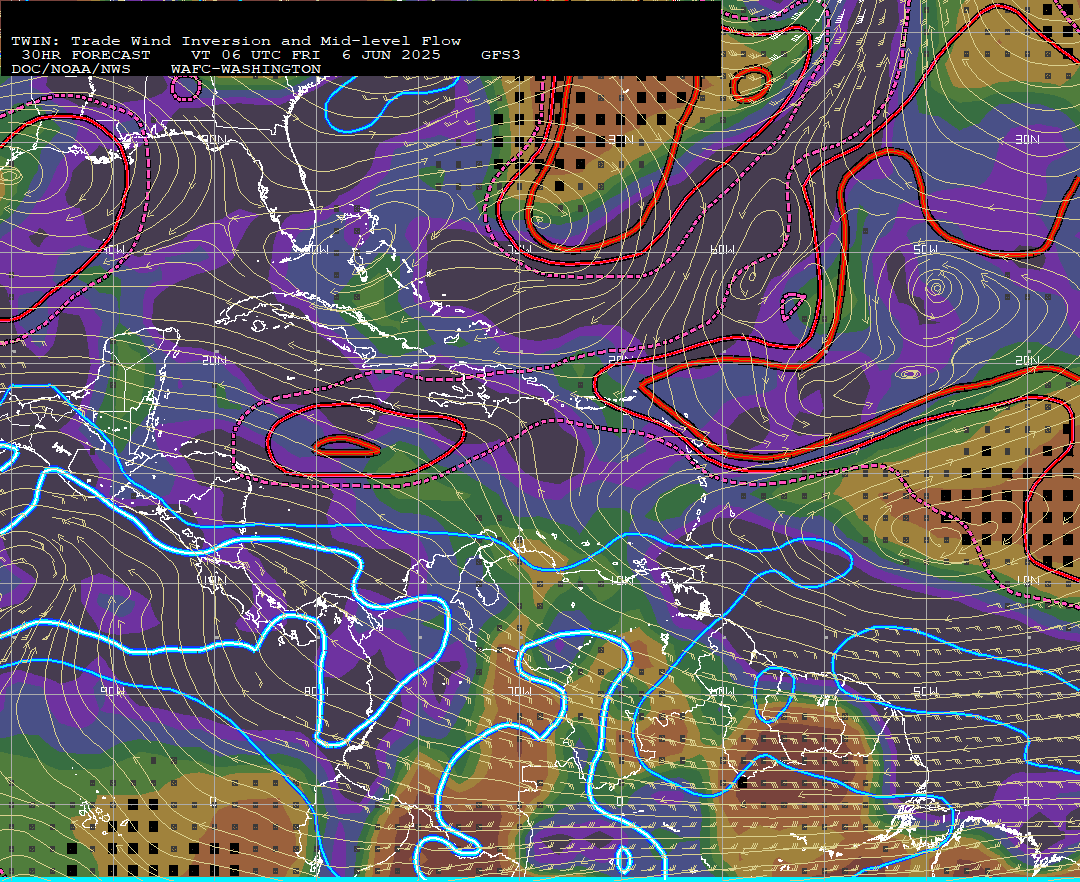Click the '30HR FORECAST' header text
1080x882 pixels.
pos(86,55)
